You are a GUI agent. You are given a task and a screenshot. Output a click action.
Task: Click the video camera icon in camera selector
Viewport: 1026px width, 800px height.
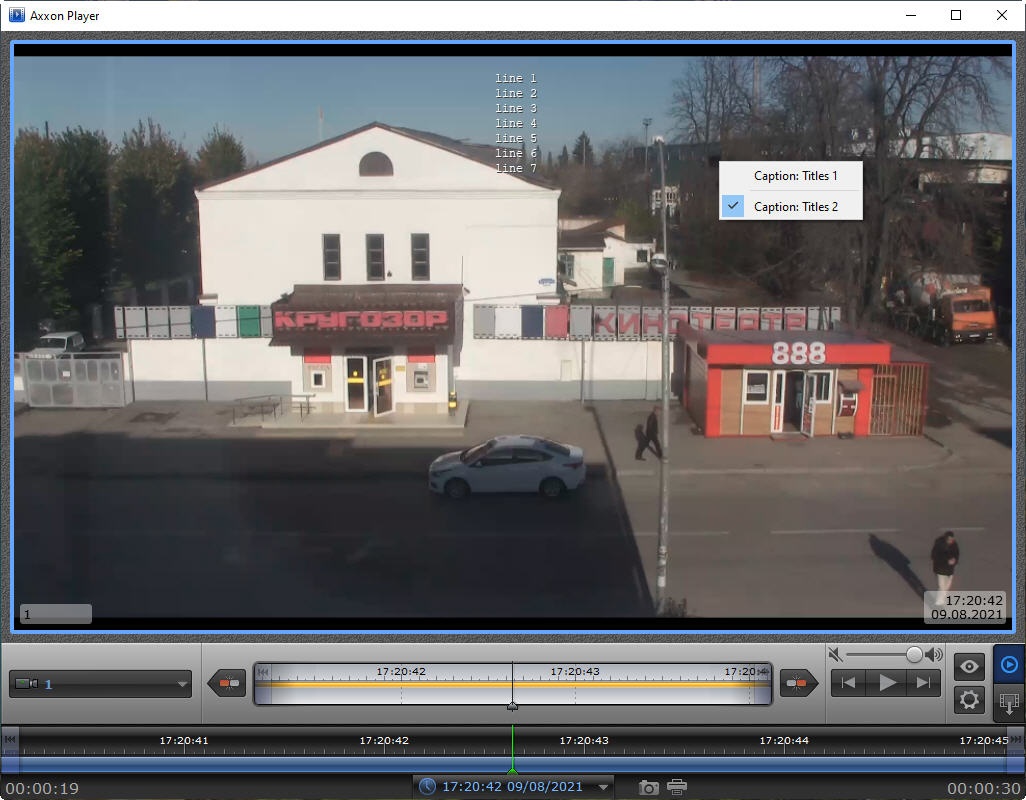(27, 684)
